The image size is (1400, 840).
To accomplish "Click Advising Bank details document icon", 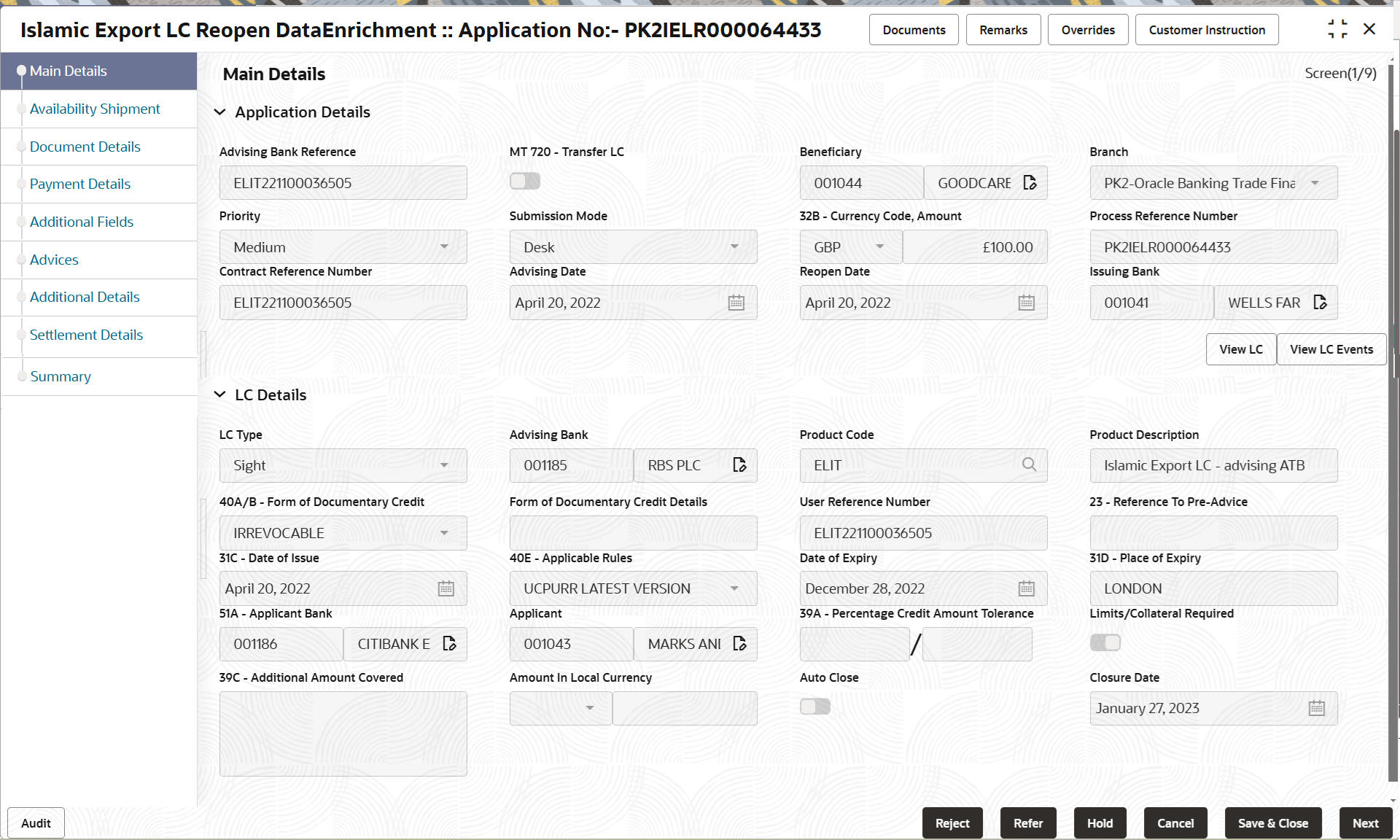I will pyautogui.click(x=739, y=465).
